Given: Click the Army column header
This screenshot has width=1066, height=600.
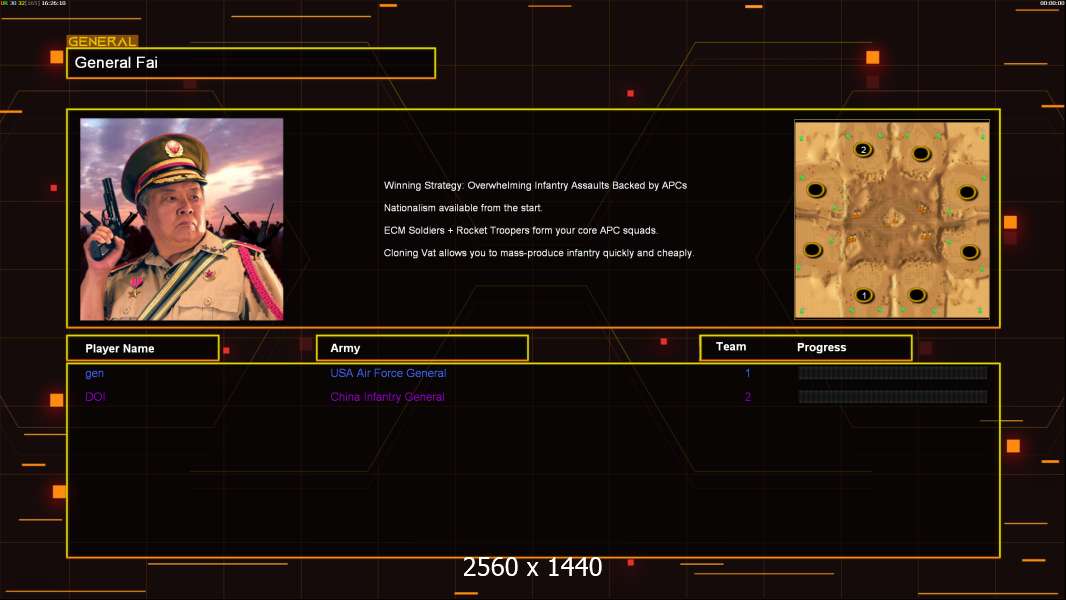Looking at the screenshot, I should (x=422, y=348).
